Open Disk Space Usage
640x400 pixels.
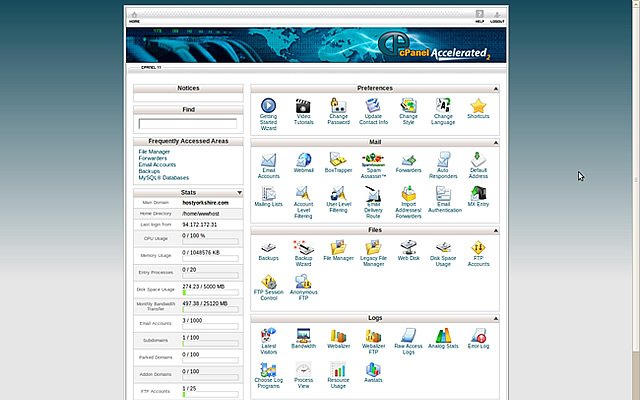(443, 253)
